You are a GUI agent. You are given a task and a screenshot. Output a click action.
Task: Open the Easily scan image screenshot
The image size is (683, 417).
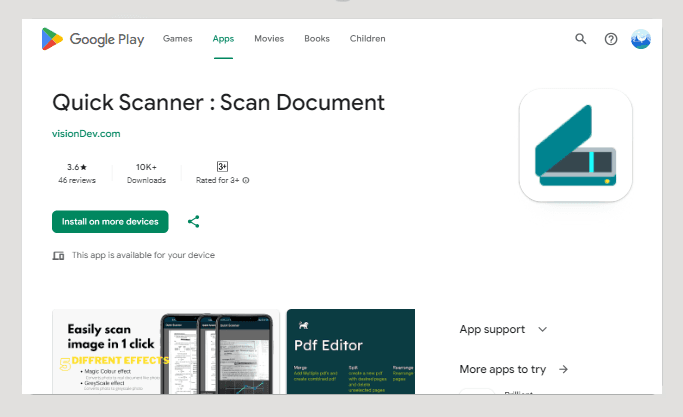166,352
